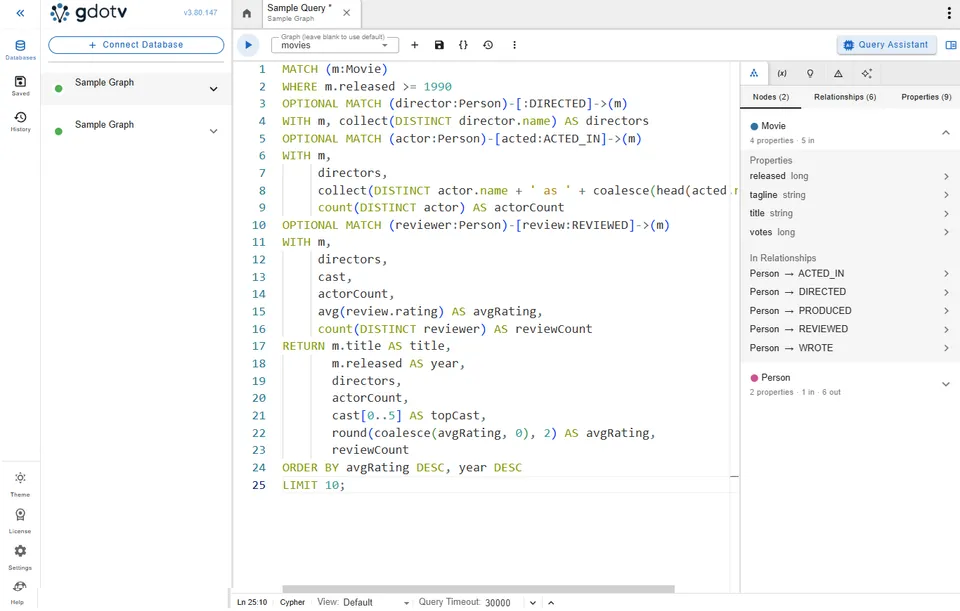Screen dimensions: 960x611
Task: Run the query with play button
Action: click(x=248, y=45)
